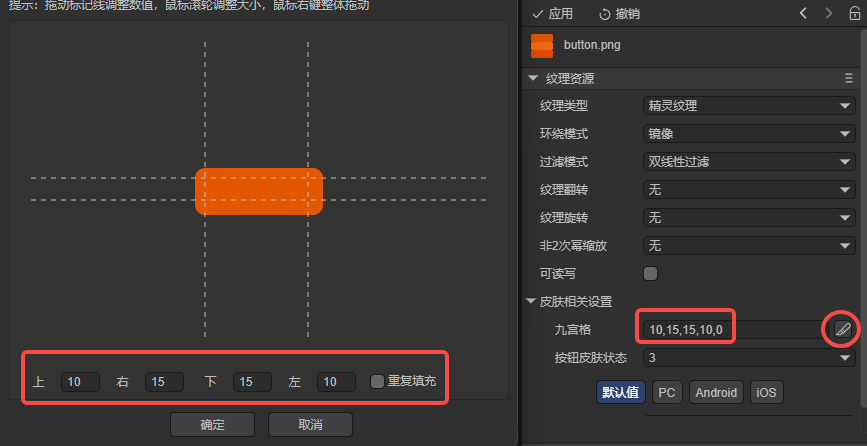Click the 上 (top) value input field
Image resolution: width=867 pixels, height=446 pixels.
click(79, 381)
